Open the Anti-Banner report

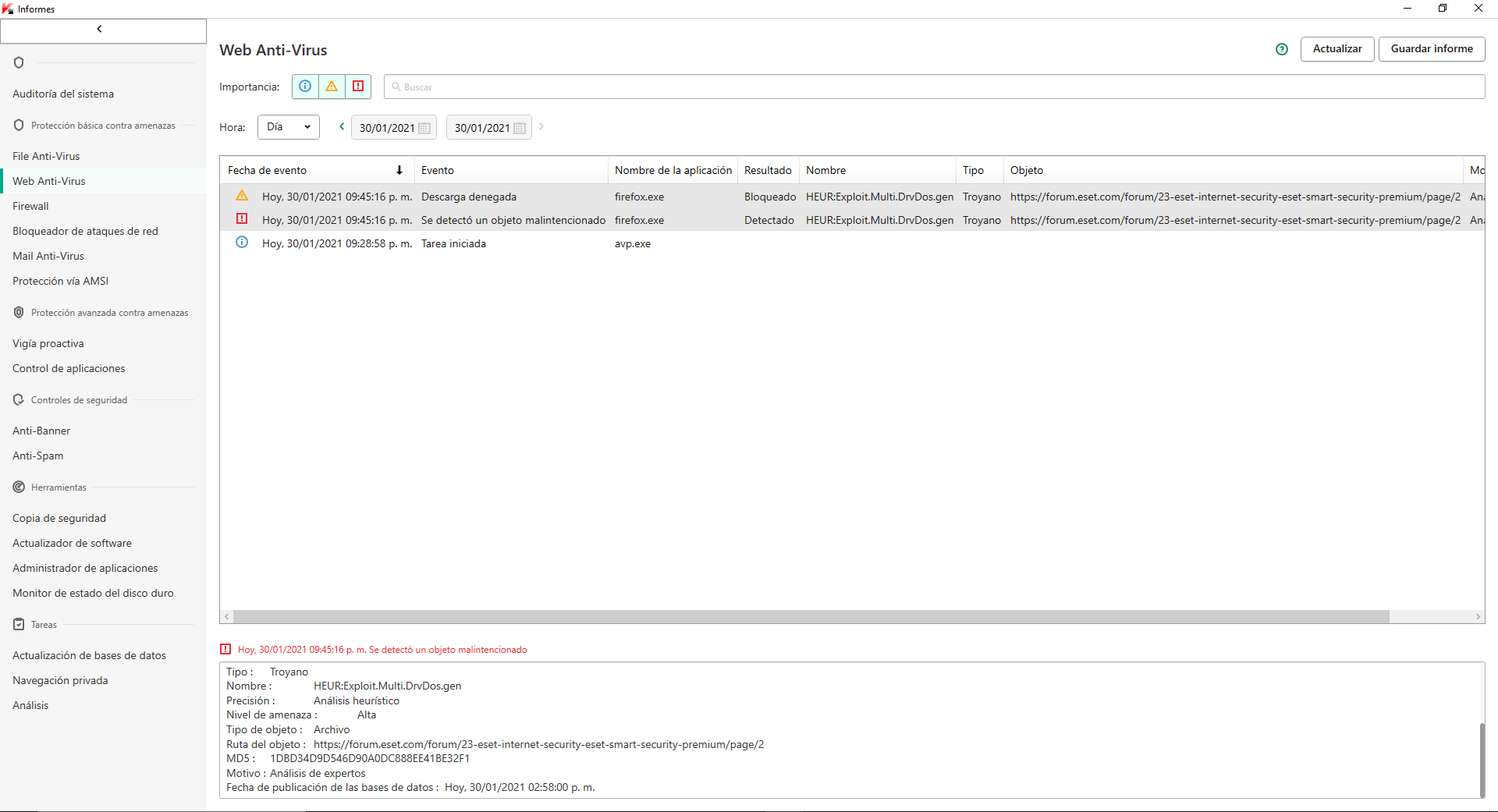tap(41, 431)
